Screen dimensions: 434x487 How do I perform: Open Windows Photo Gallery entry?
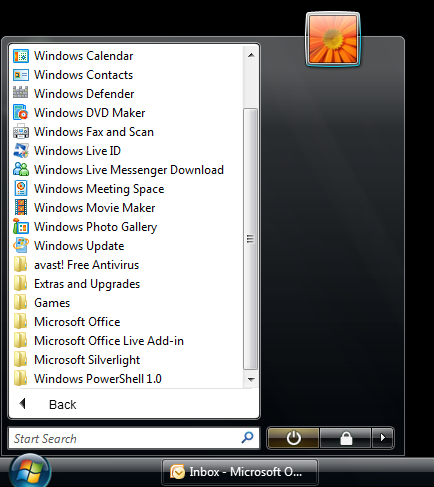[x=95, y=227]
